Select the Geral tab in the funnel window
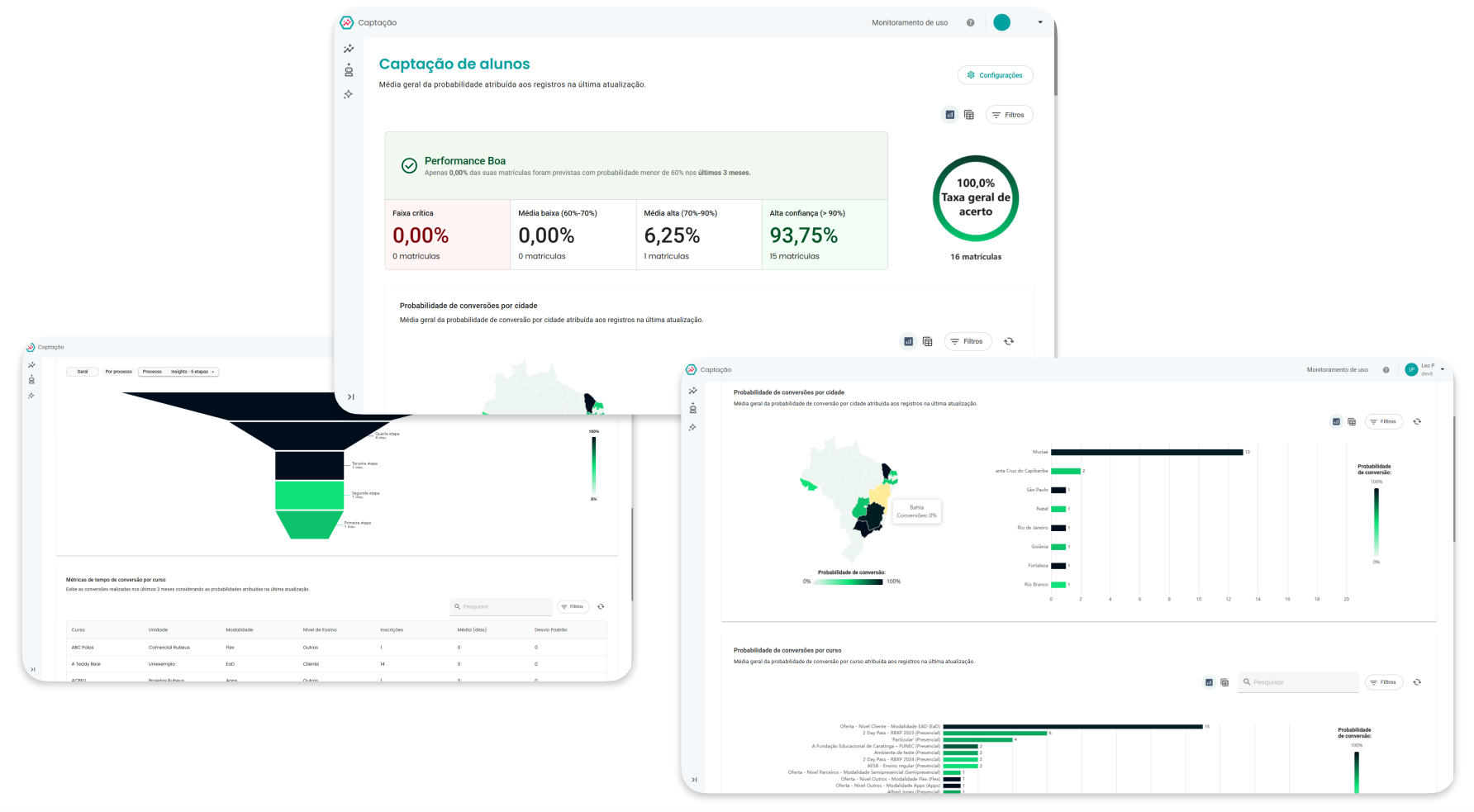The image size is (1474, 812). pyautogui.click(x=83, y=372)
